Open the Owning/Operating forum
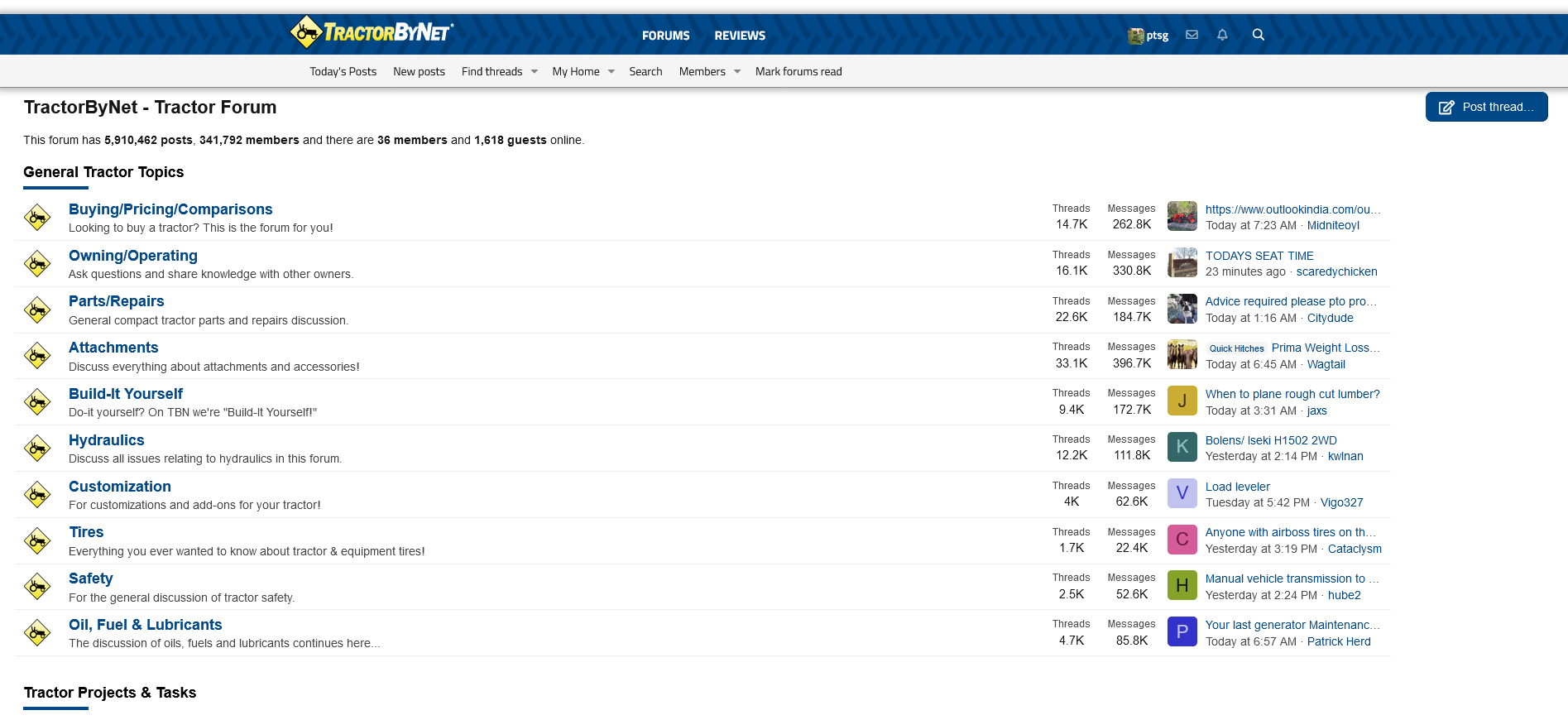Image resolution: width=1568 pixels, height=720 pixels. 133,256
